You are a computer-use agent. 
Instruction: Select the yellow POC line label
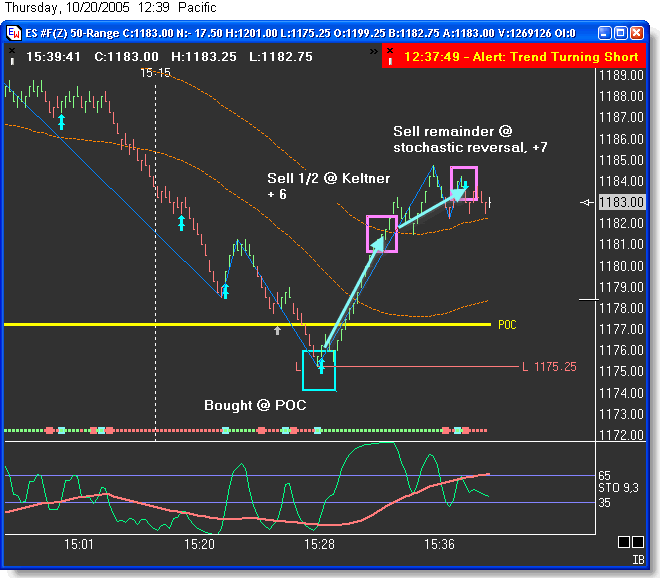click(x=507, y=325)
